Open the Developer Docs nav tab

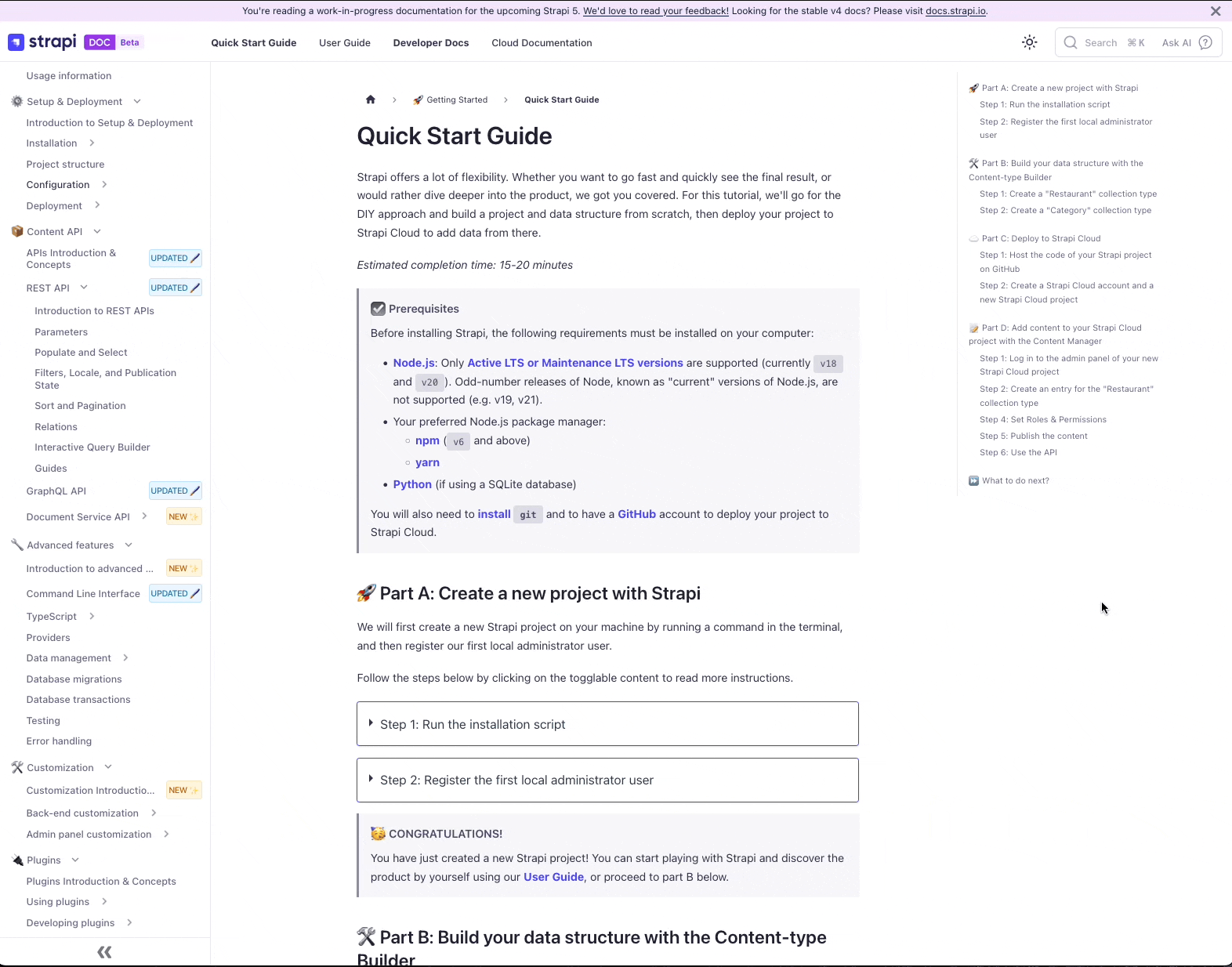pos(431,43)
